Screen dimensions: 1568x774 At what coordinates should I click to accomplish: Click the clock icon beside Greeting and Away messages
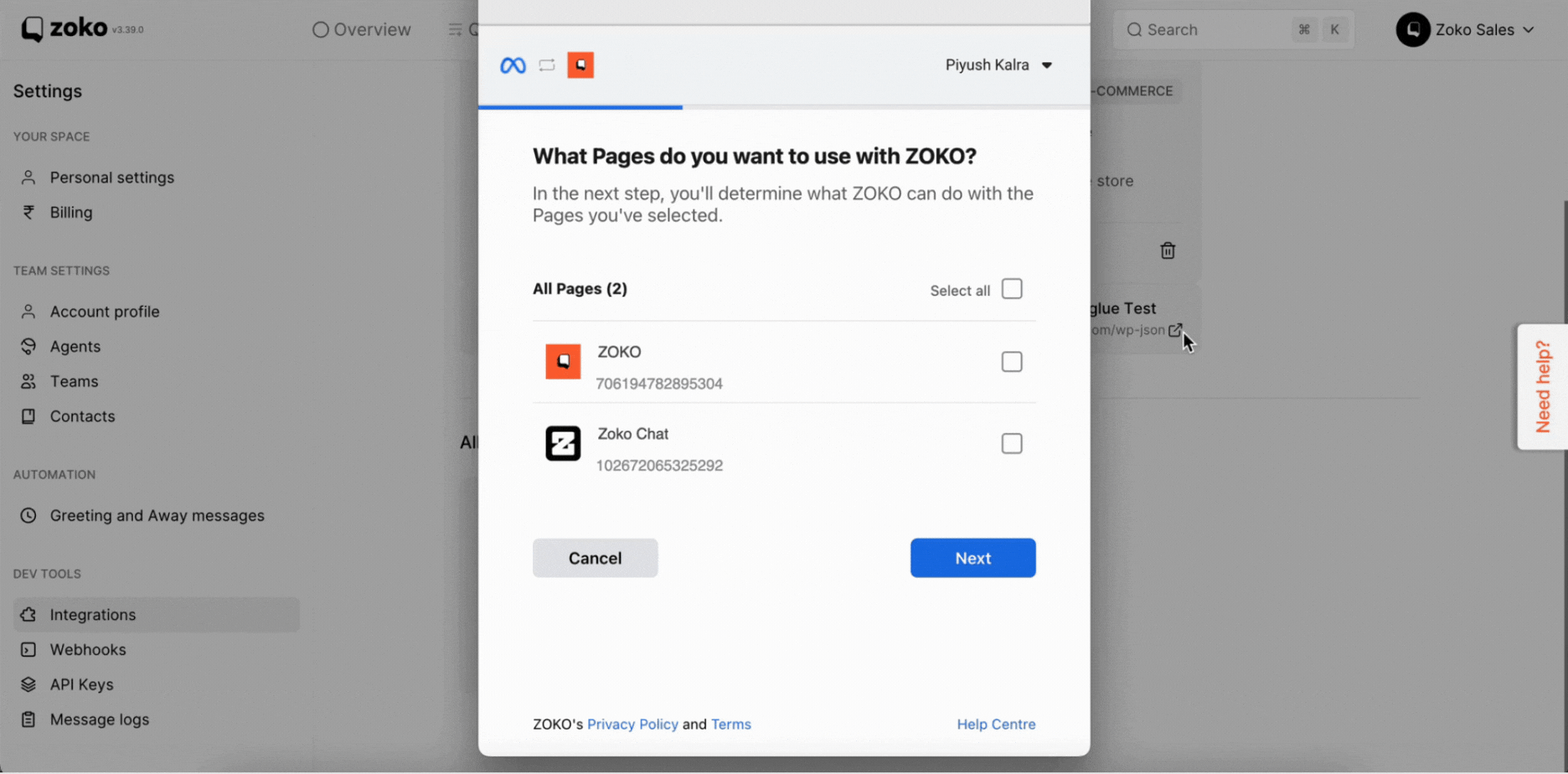coord(28,516)
